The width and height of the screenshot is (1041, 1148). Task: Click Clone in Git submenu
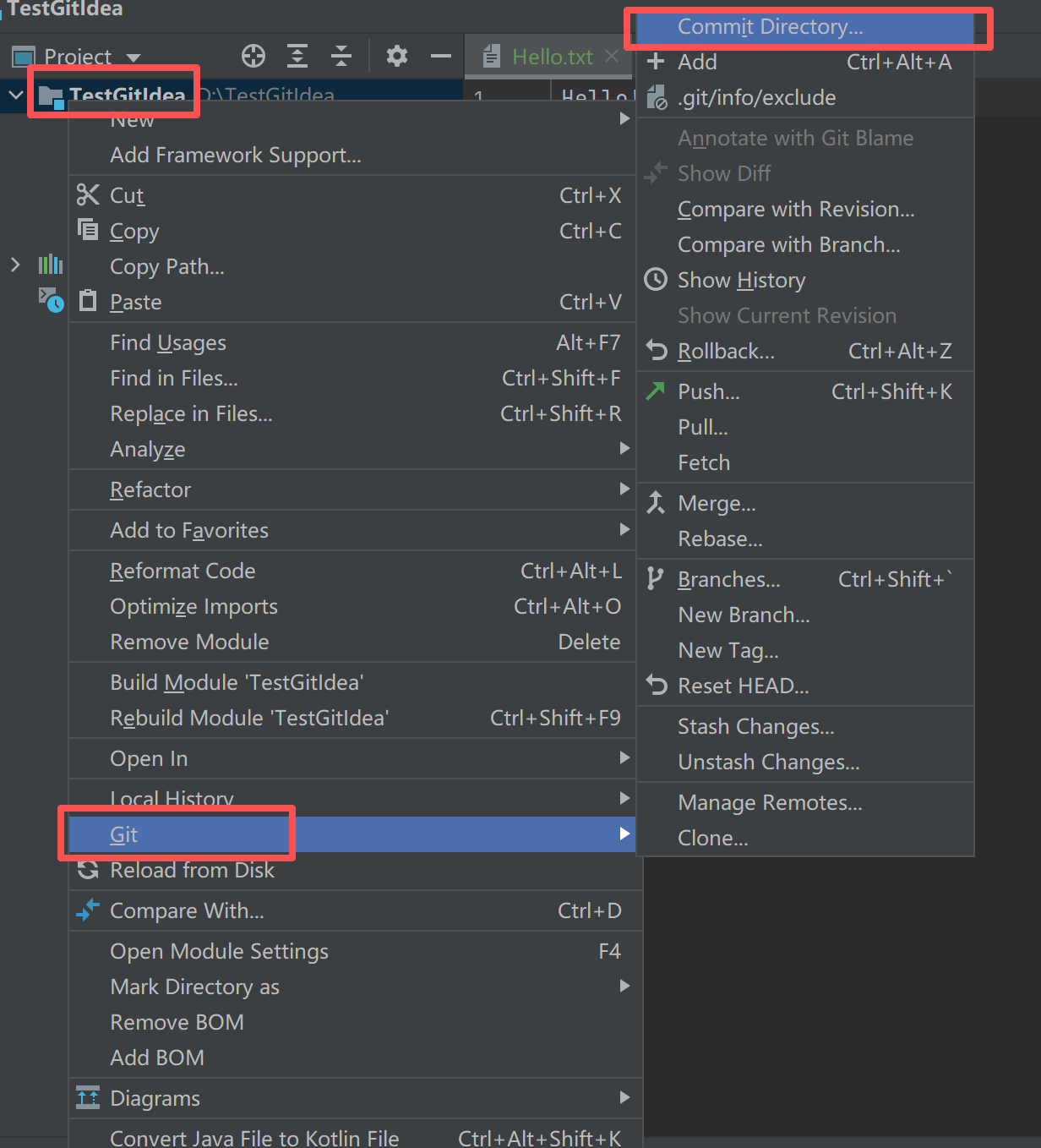805,838
